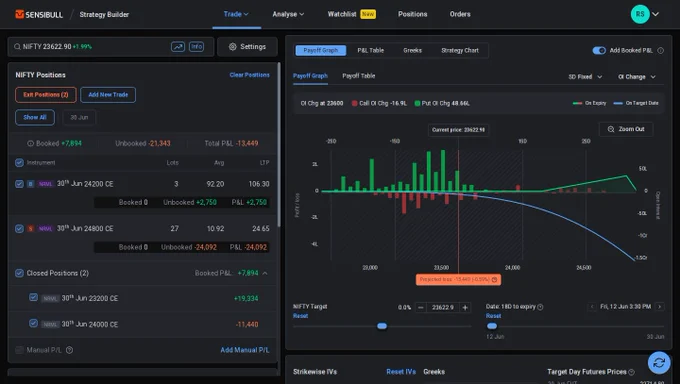Go to Positions page
This screenshot has height=384, width=680.
coord(412,14)
